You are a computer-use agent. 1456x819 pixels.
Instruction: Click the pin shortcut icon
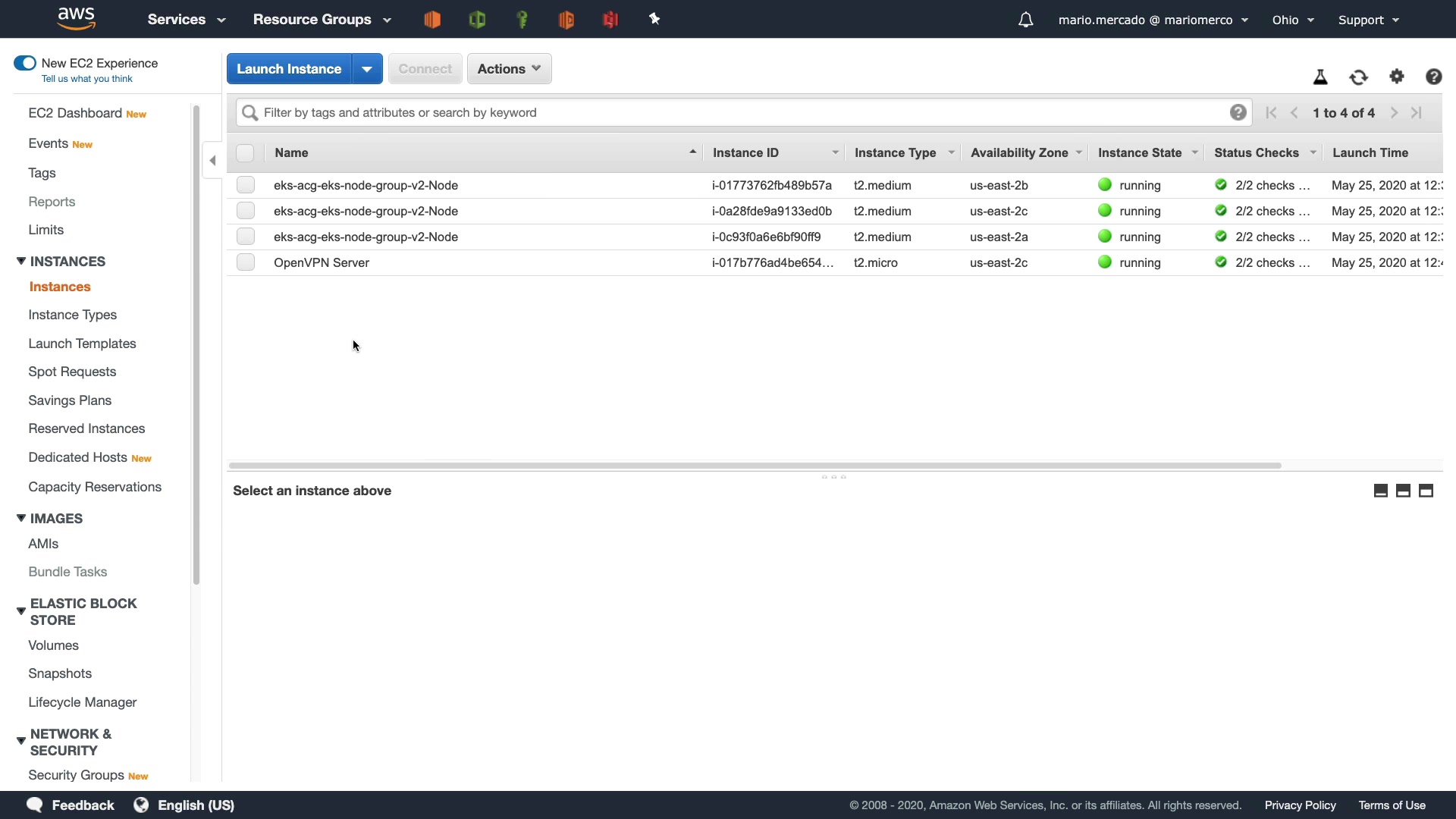pyautogui.click(x=654, y=20)
